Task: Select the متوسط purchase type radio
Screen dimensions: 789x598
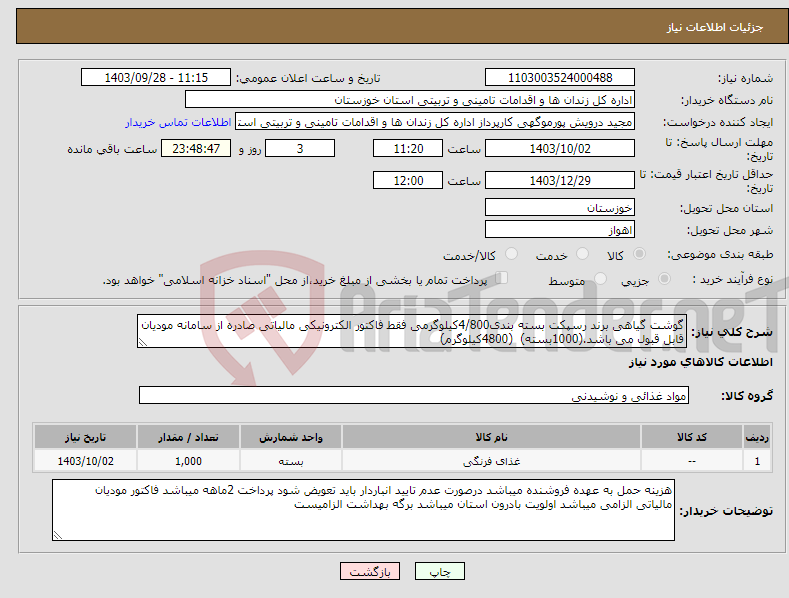Action: click(x=600, y=278)
